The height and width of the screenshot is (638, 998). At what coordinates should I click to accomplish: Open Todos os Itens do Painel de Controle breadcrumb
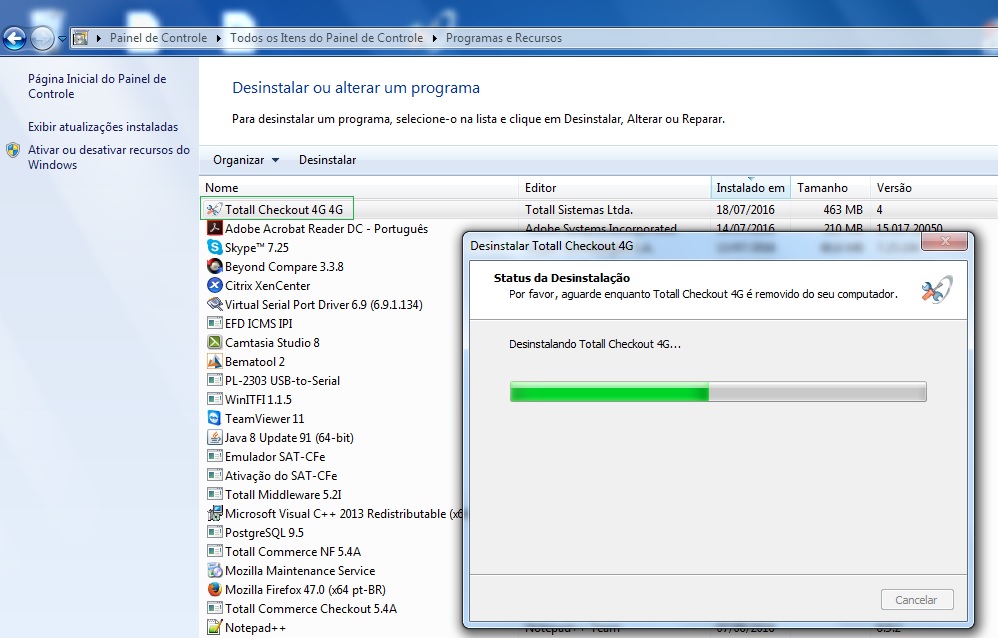[326, 38]
